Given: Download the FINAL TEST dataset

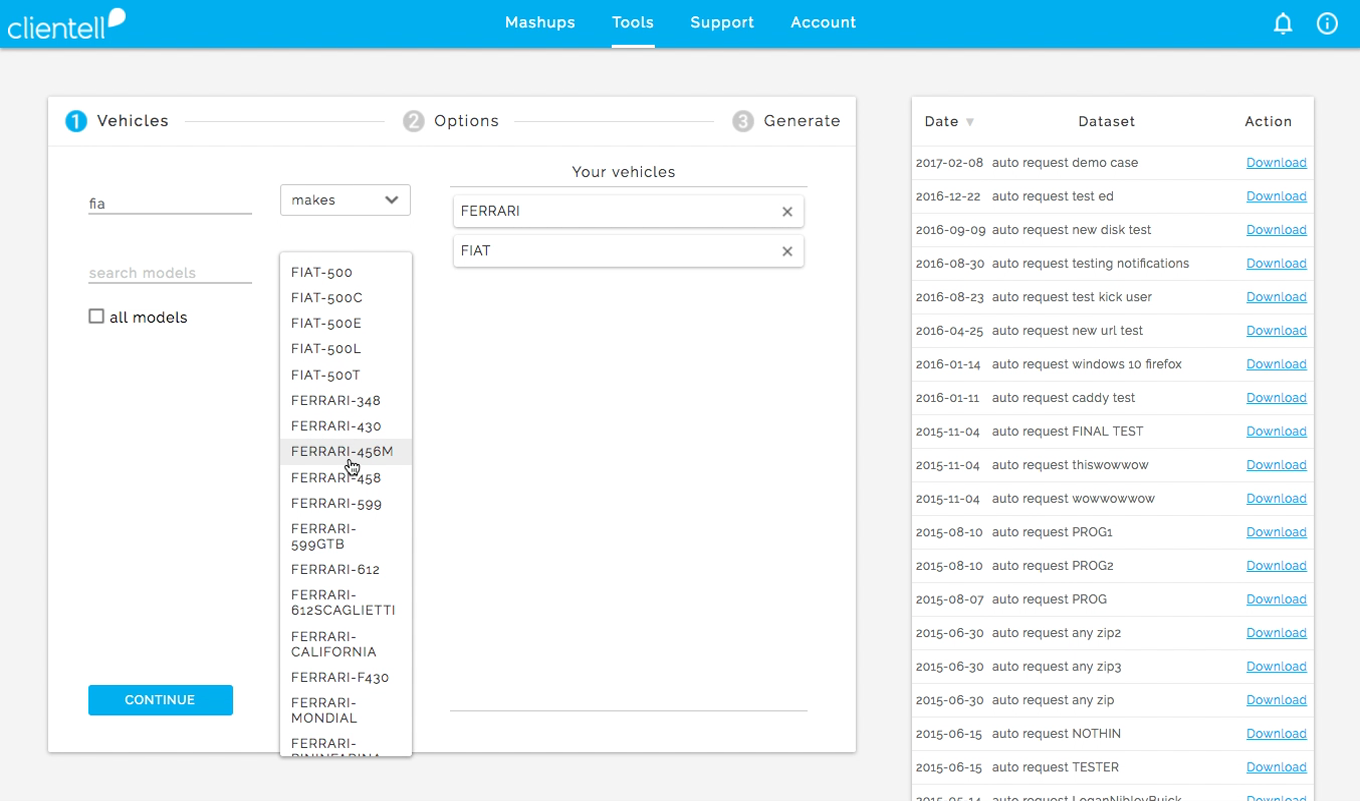Looking at the screenshot, I should [1276, 432].
